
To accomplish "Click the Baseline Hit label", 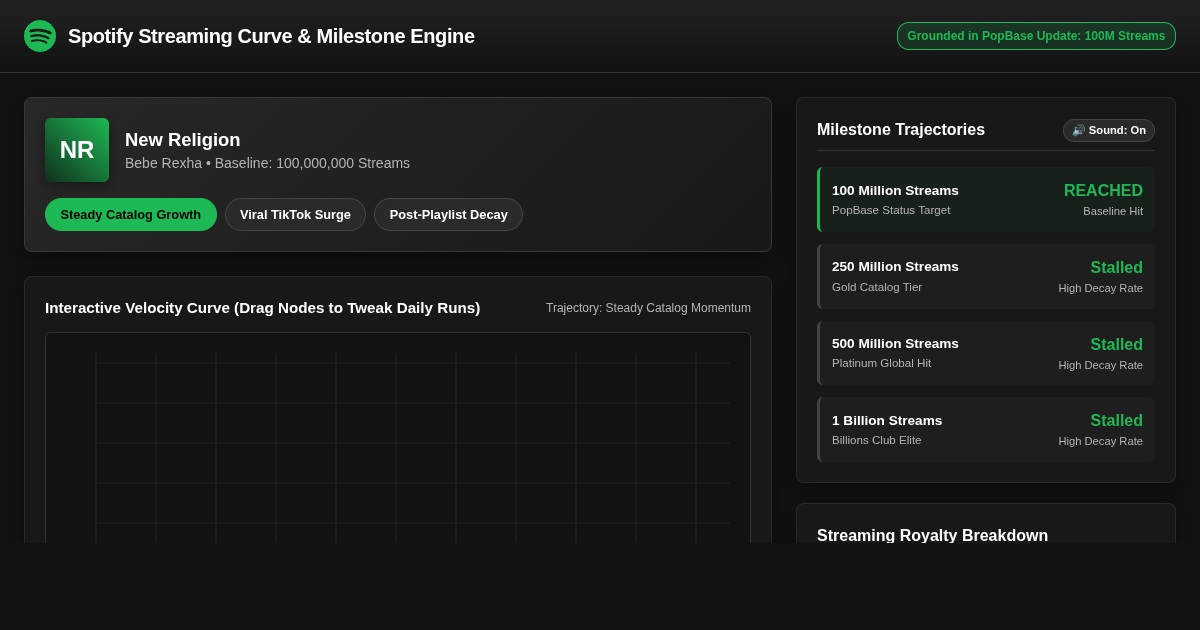I will point(1113,211).
